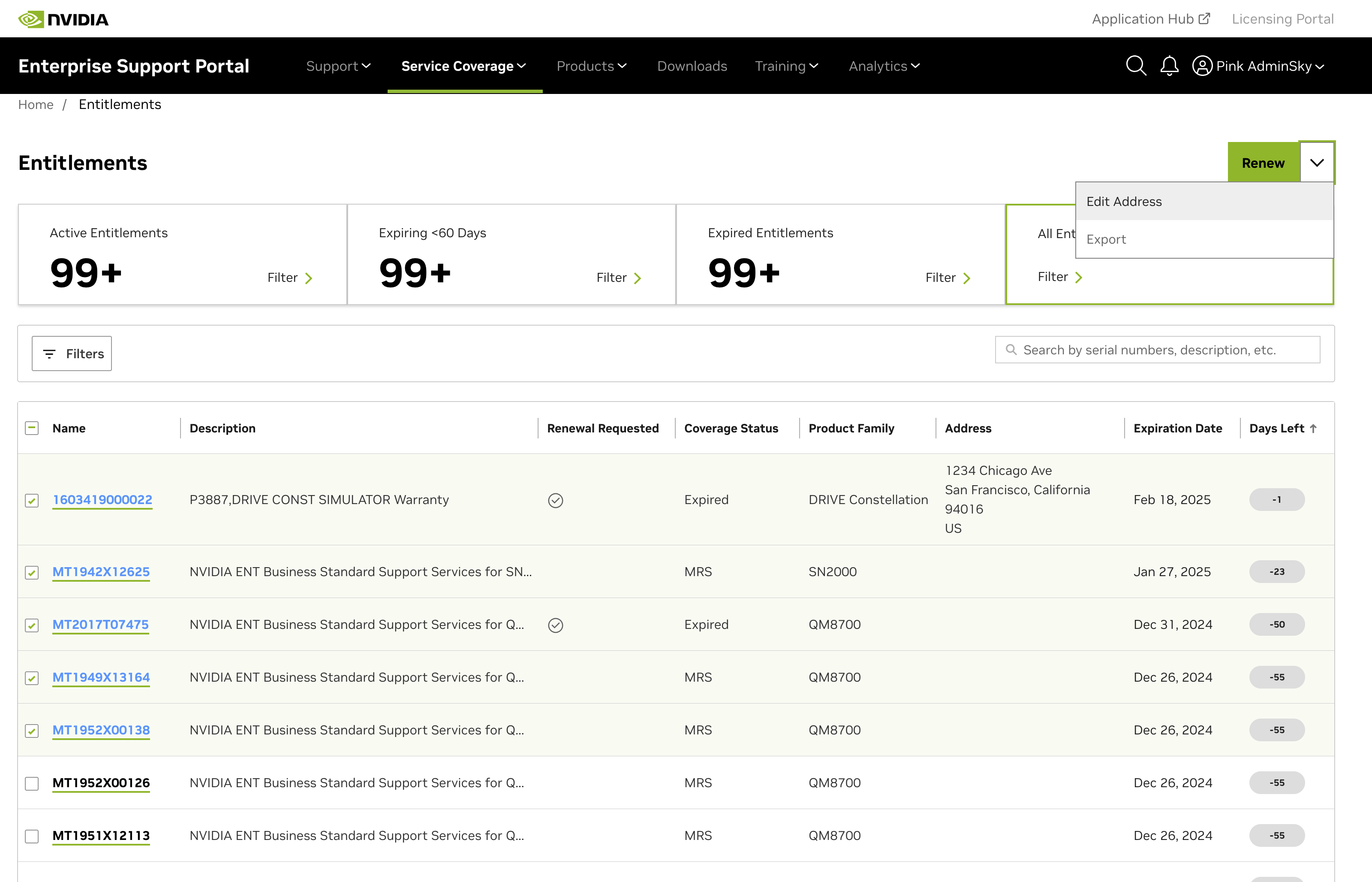This screenshot has width=1372, height=882.
Task: Click the -50 days left badge
Action: click(x=1277, y=624)
